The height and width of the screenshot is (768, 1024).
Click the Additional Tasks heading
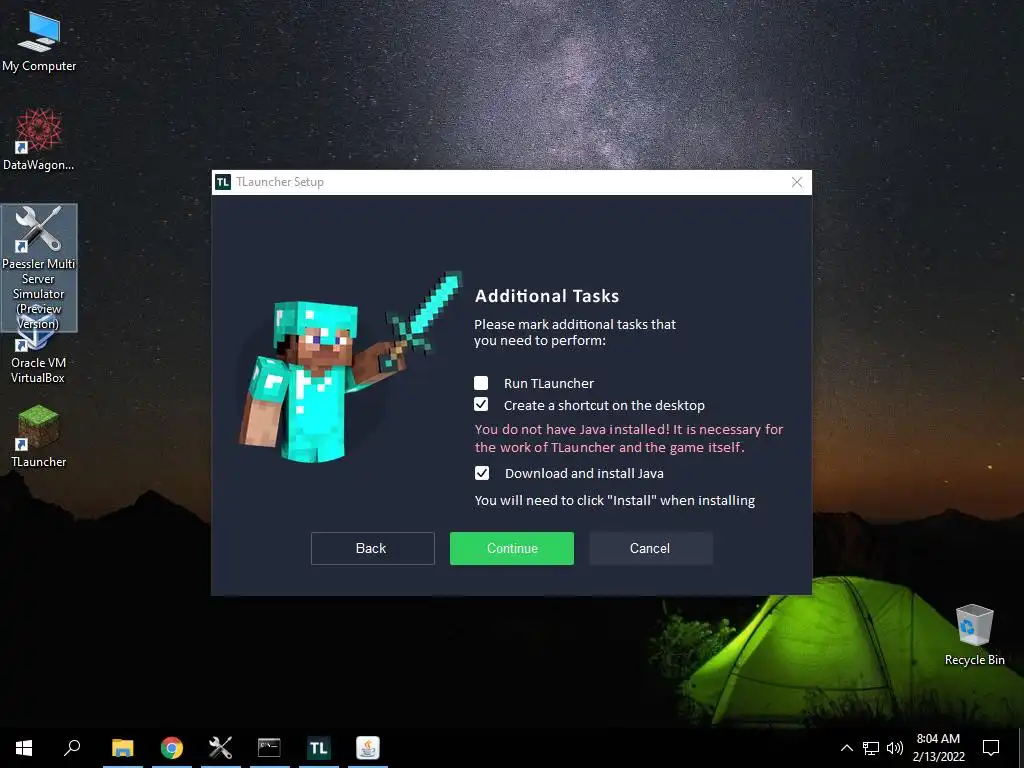(x=547, y=296)
